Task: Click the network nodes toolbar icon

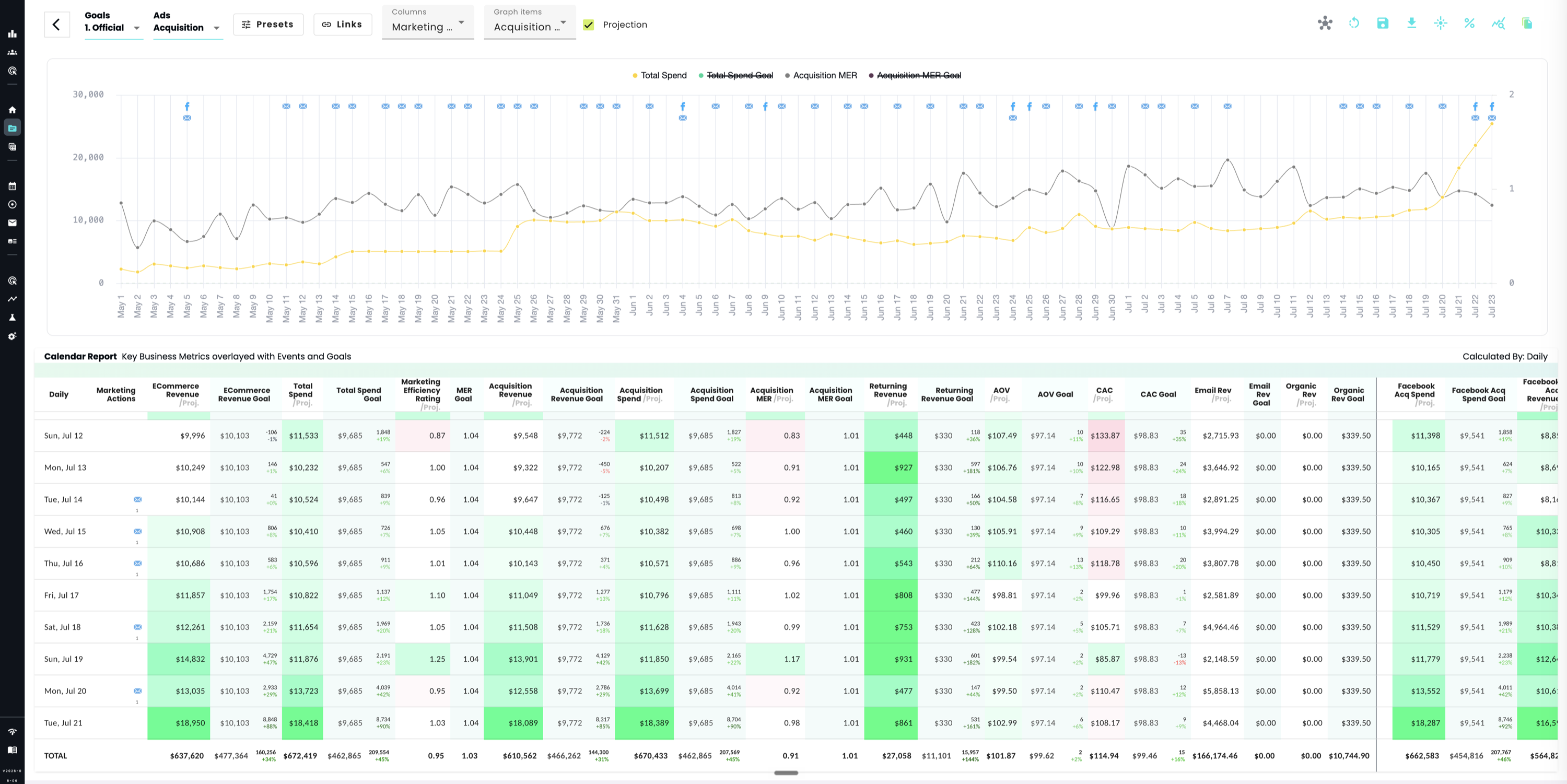Action: (1325, 23)
